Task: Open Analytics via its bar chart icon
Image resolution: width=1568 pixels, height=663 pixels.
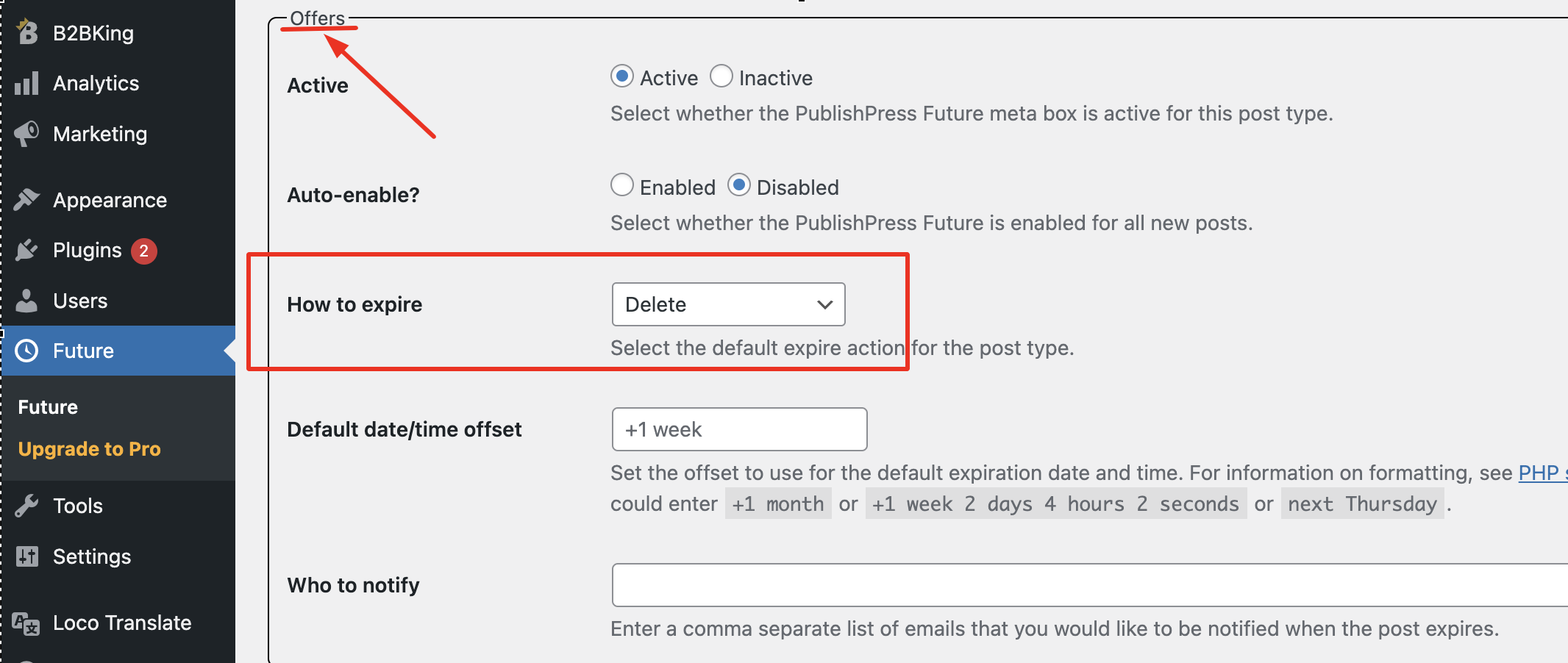Action: pyautogui.click(x=26, y=83)
